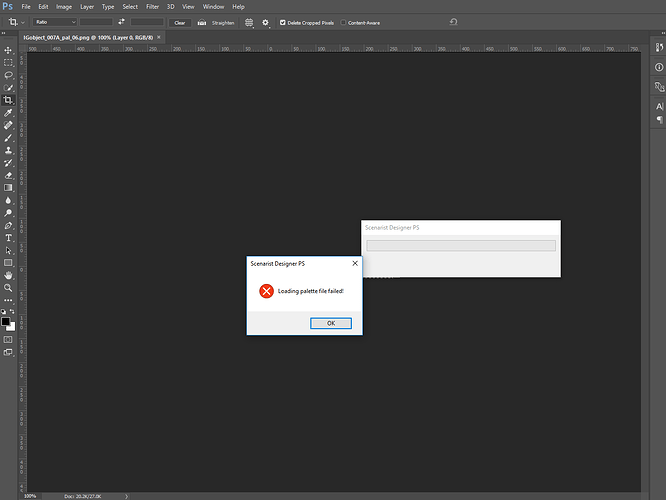This screenshot has width=666, height=500.
Task: Select the Lasso tool
Action: pos(8,75)
